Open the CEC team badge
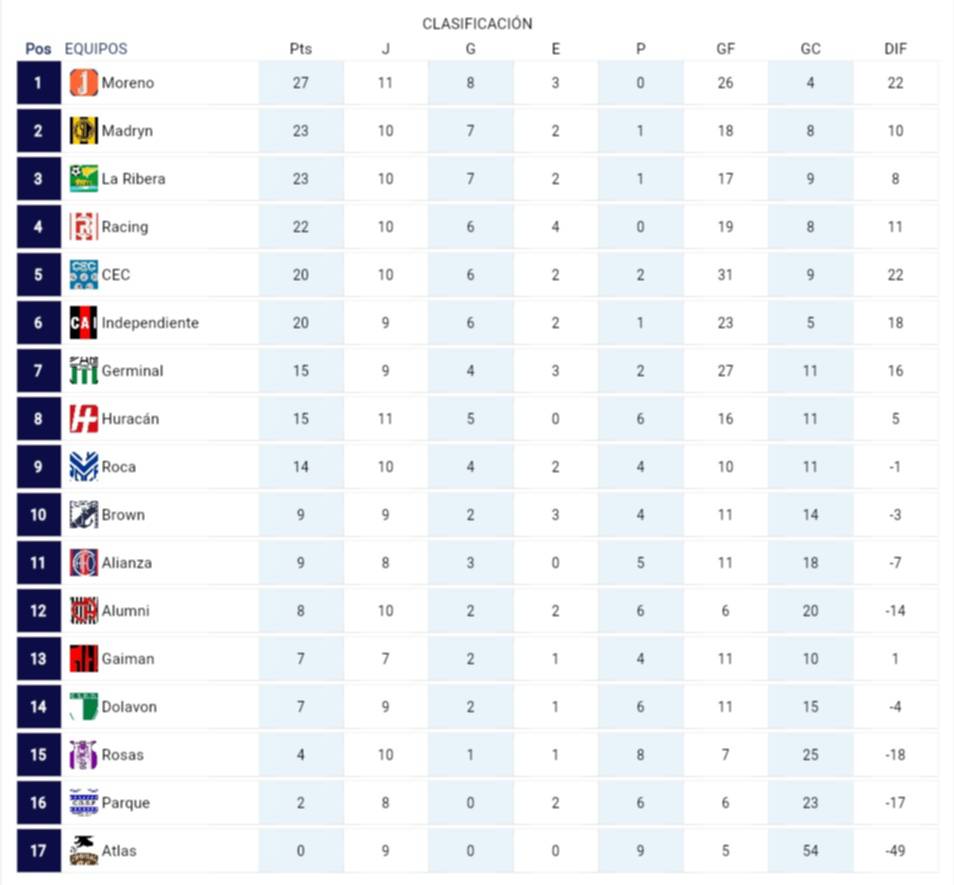 point(84,275)
